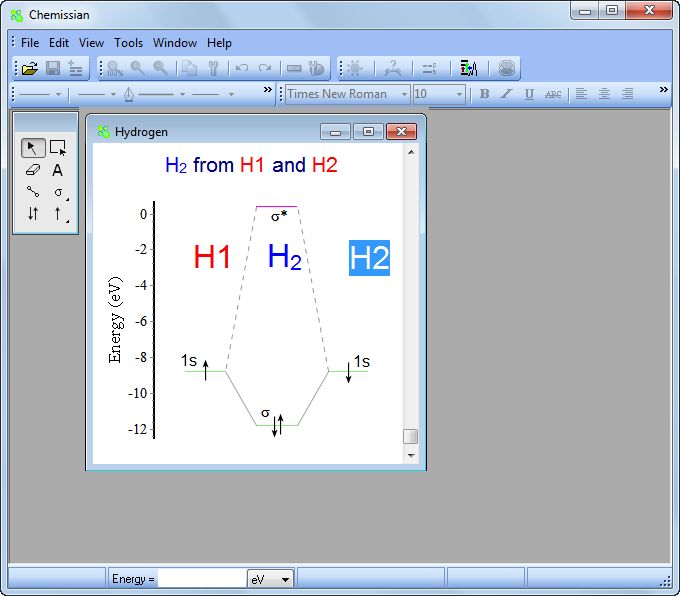Click the Energy value input field

tap(202, 579)
